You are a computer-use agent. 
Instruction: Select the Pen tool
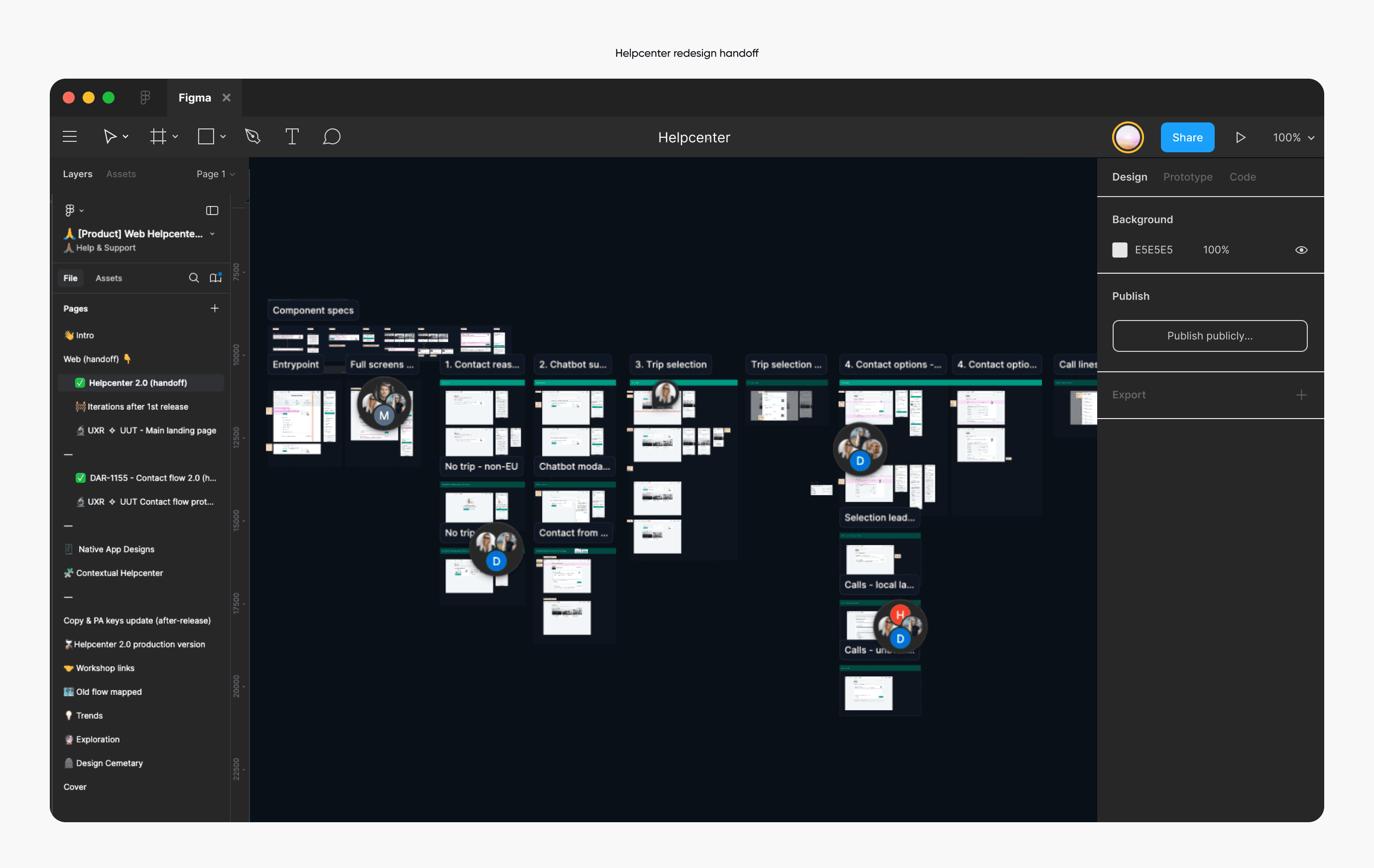[252, 137]
